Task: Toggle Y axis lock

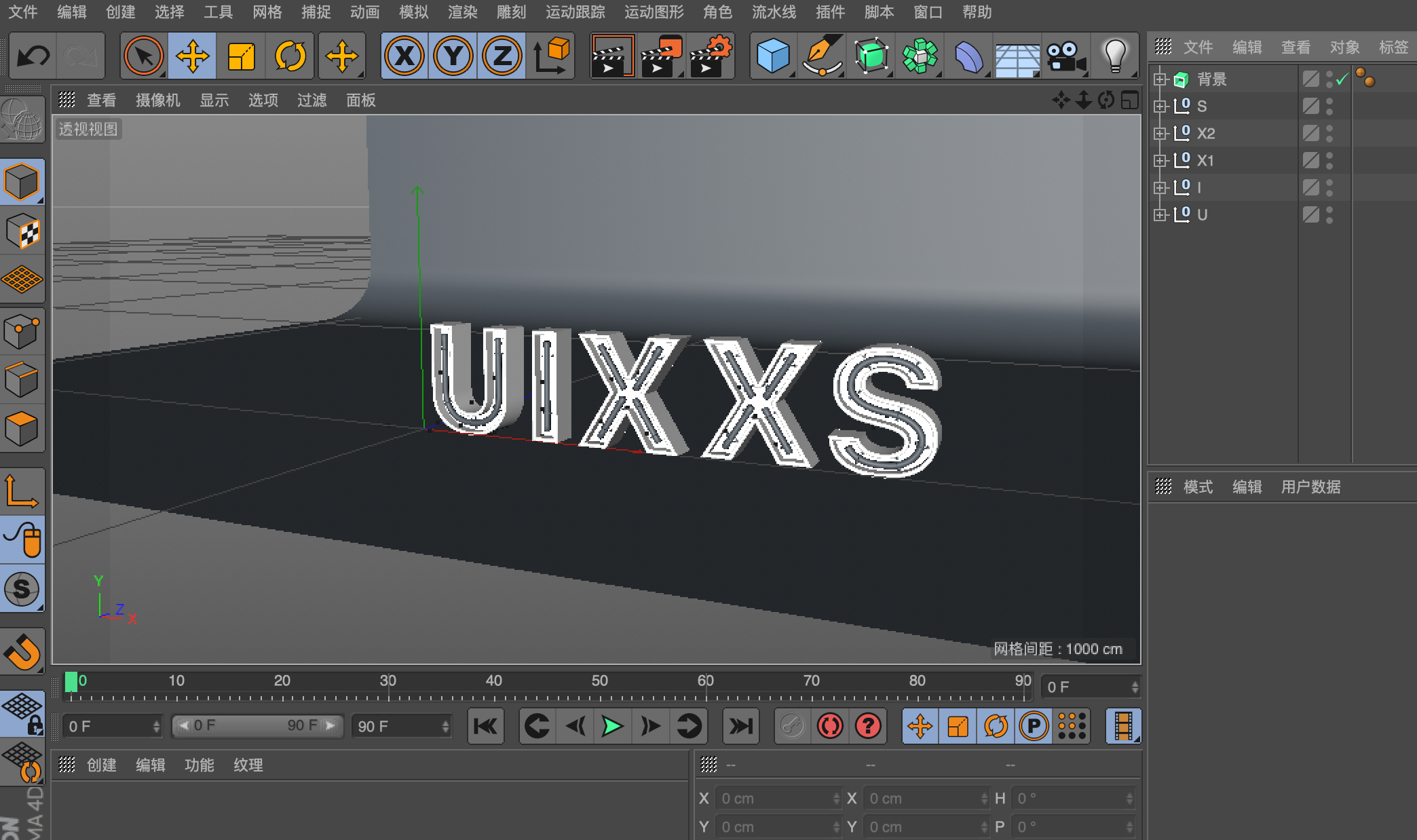Action: point(453,56)
